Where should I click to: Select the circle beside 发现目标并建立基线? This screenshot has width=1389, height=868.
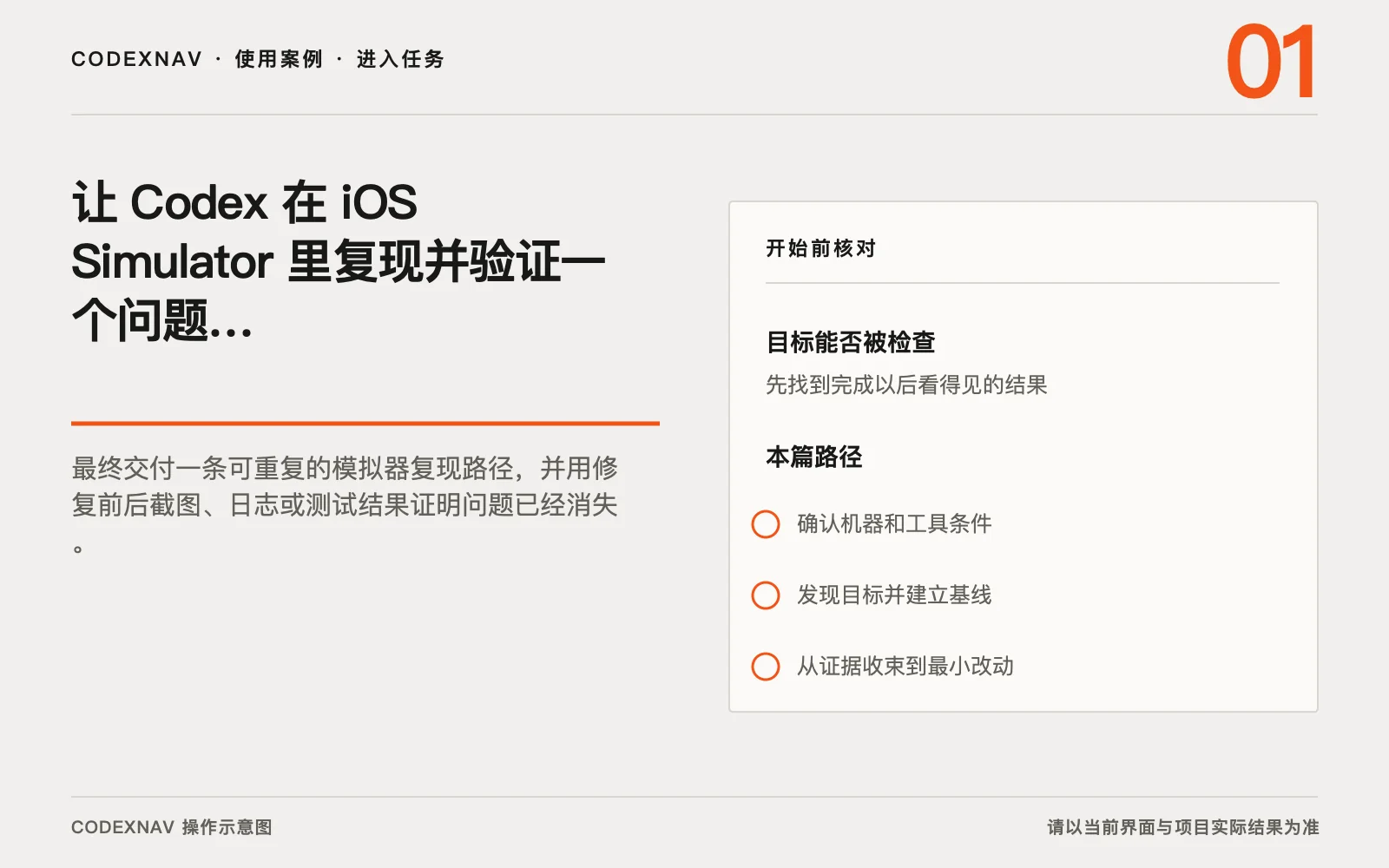tap(765, 595)
